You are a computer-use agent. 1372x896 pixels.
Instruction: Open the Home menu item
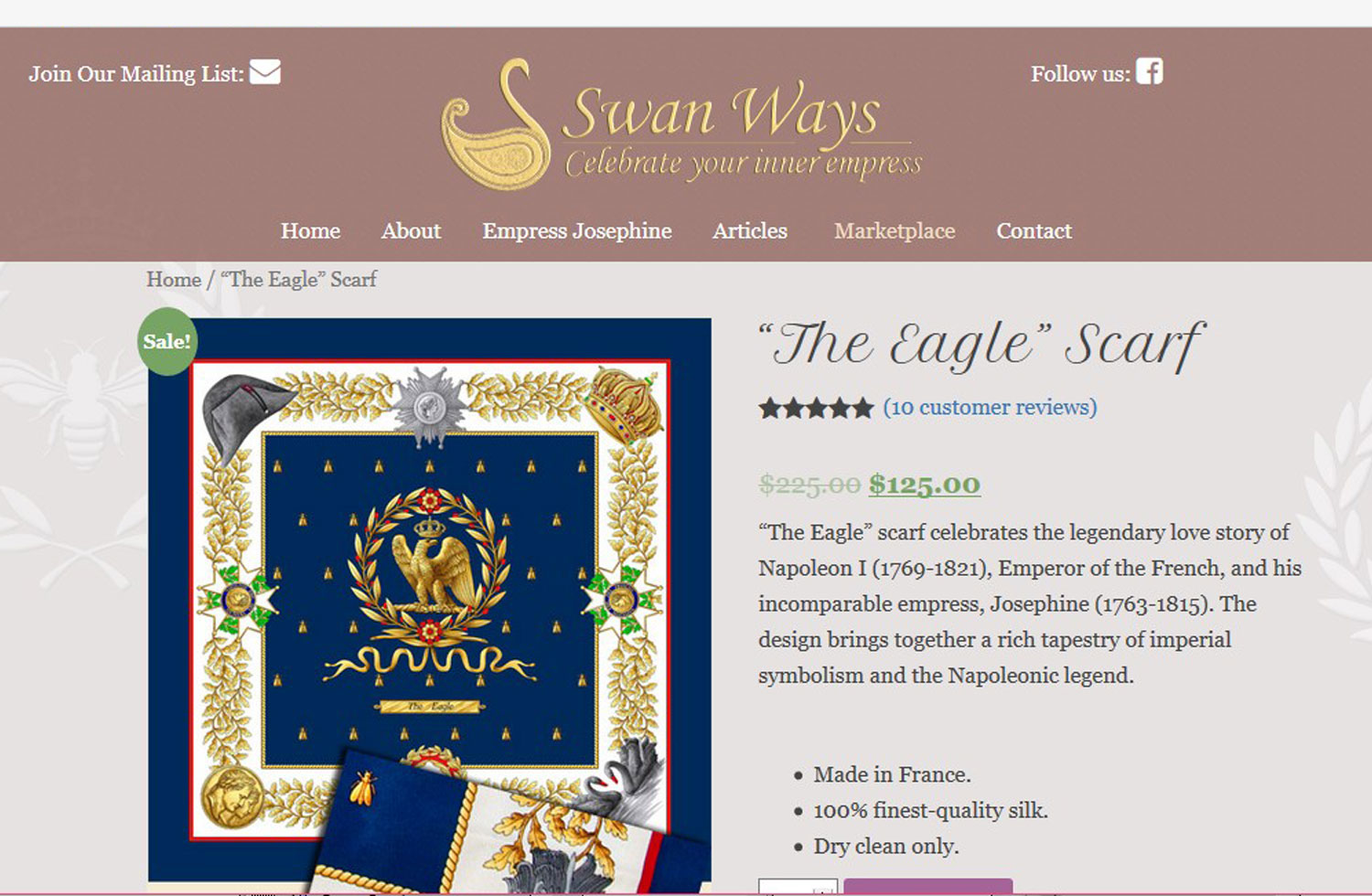310,231
